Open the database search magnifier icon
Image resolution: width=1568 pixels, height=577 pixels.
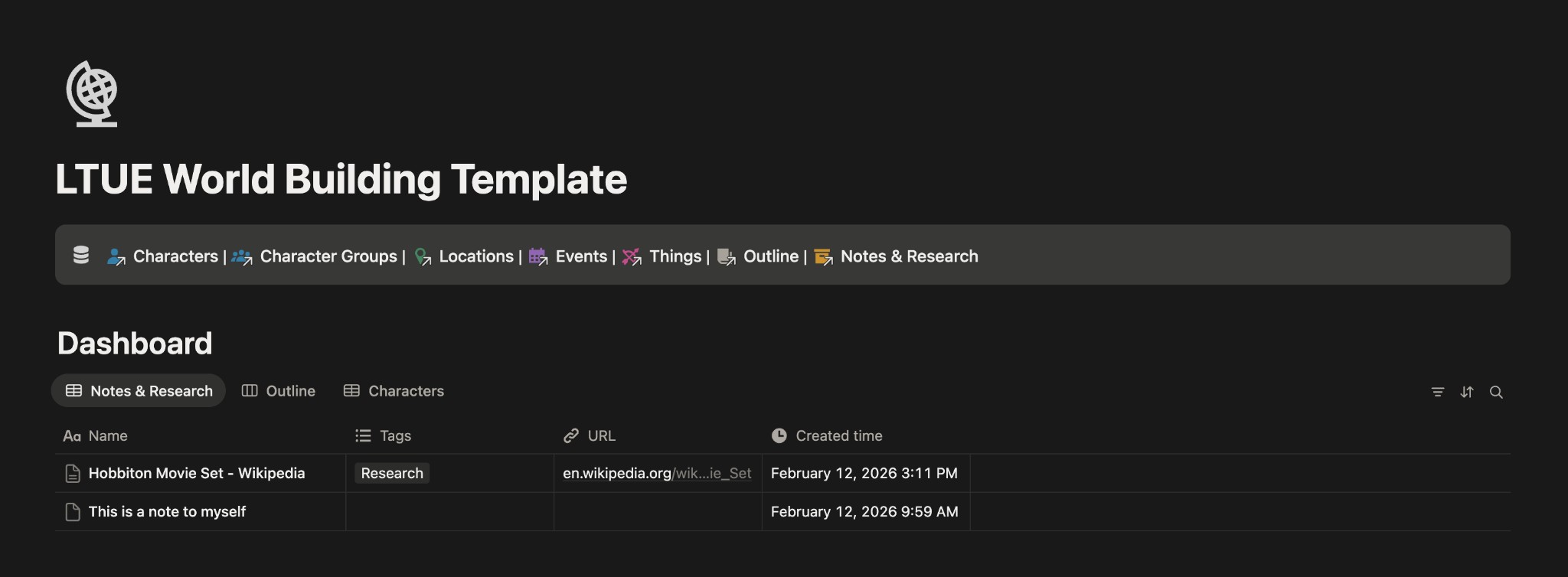pyautogui.click(x=1495, y=392)
